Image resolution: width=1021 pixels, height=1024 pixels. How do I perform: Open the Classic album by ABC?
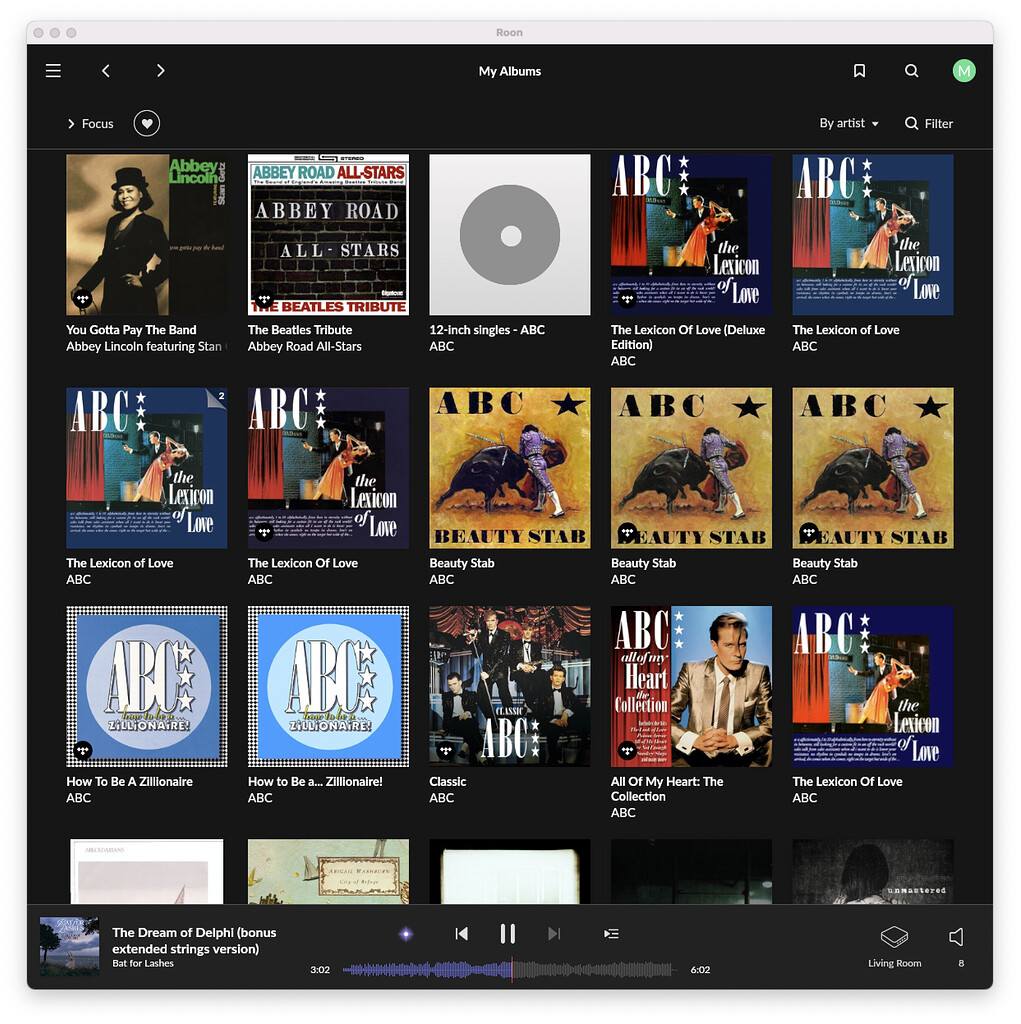click(x=509, y=686)
